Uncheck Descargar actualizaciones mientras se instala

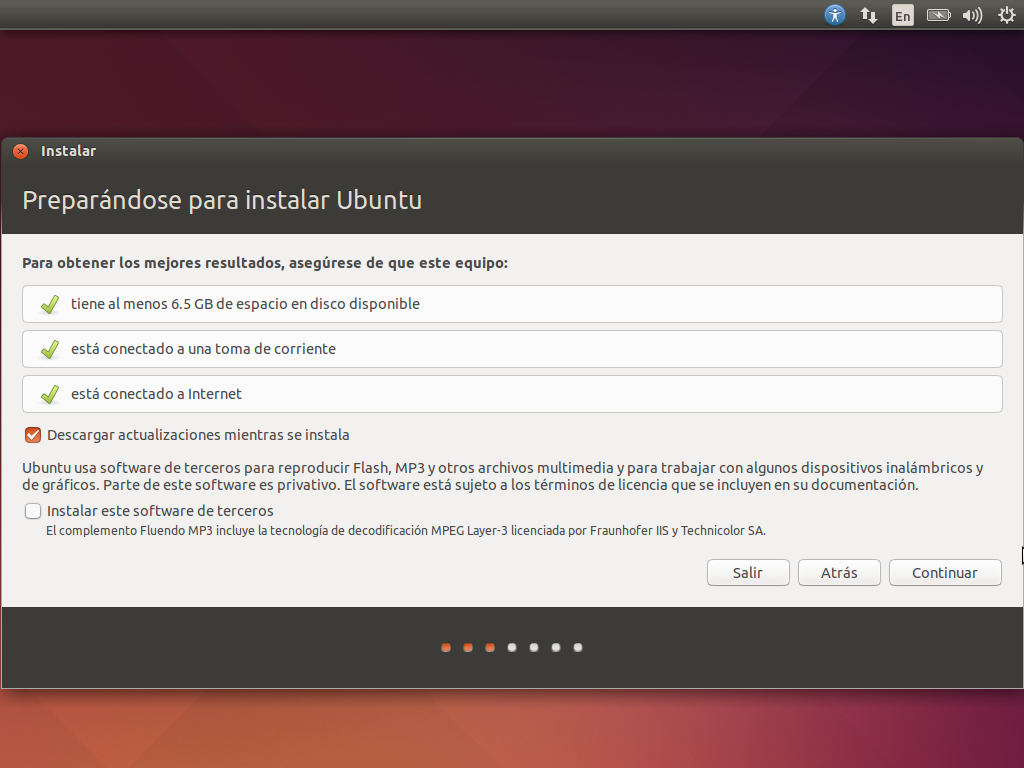pos(33,435)
